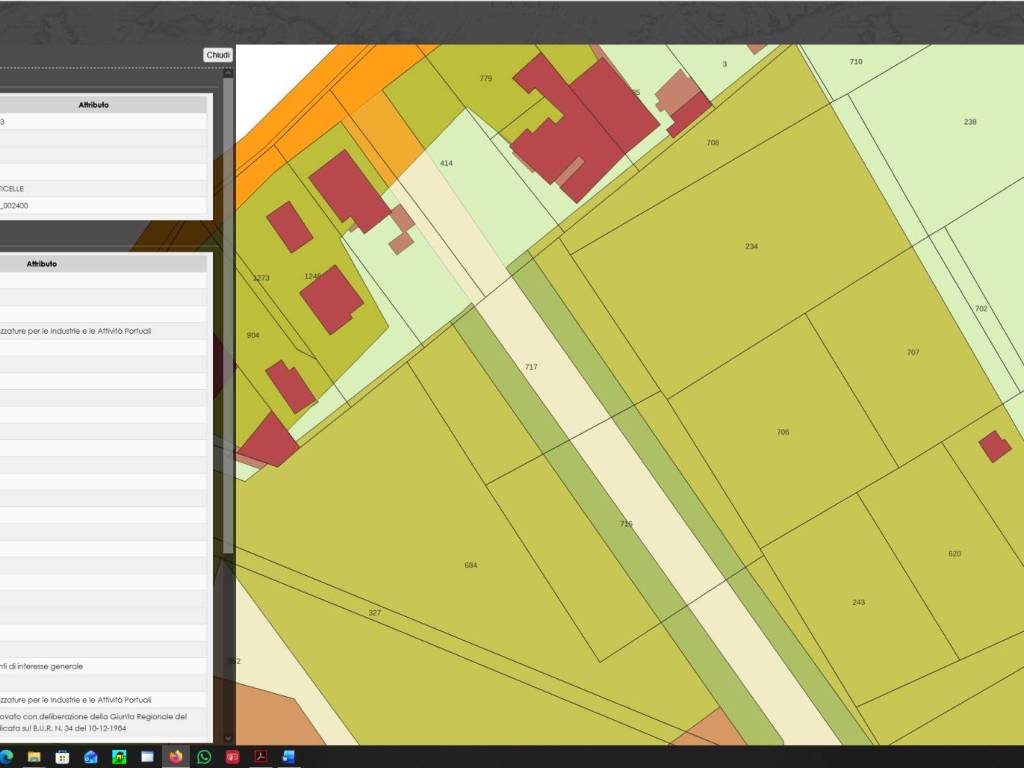Click the upper table's Attributo column header

tap(94, 105)
